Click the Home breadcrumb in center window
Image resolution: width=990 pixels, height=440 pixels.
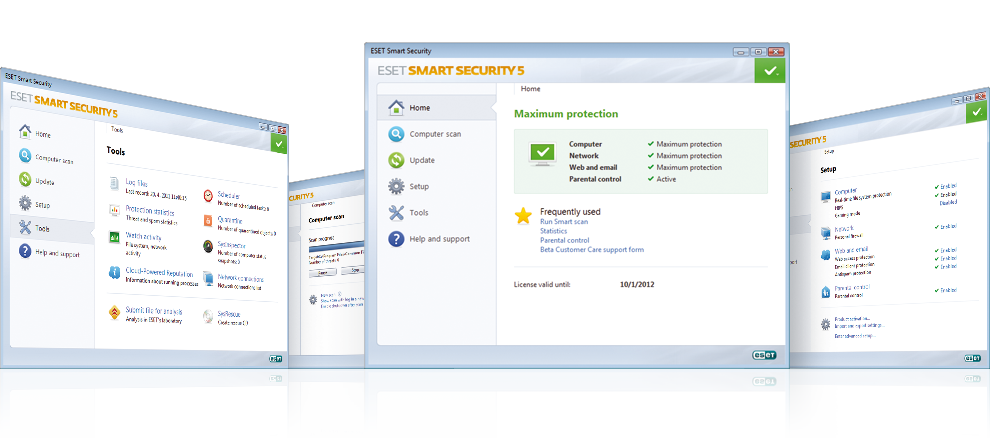[530, 89]
